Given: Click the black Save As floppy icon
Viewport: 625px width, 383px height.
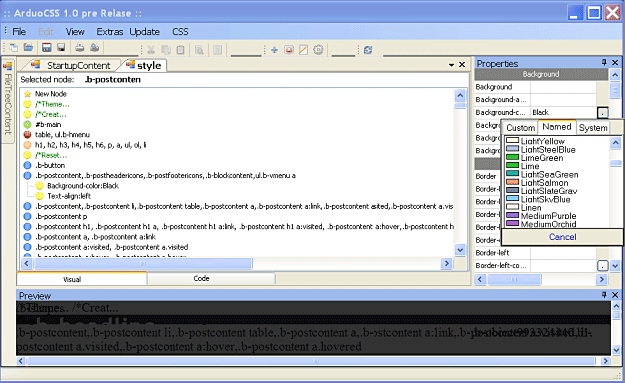Looking at the screenshot, I should coord(61,48).
